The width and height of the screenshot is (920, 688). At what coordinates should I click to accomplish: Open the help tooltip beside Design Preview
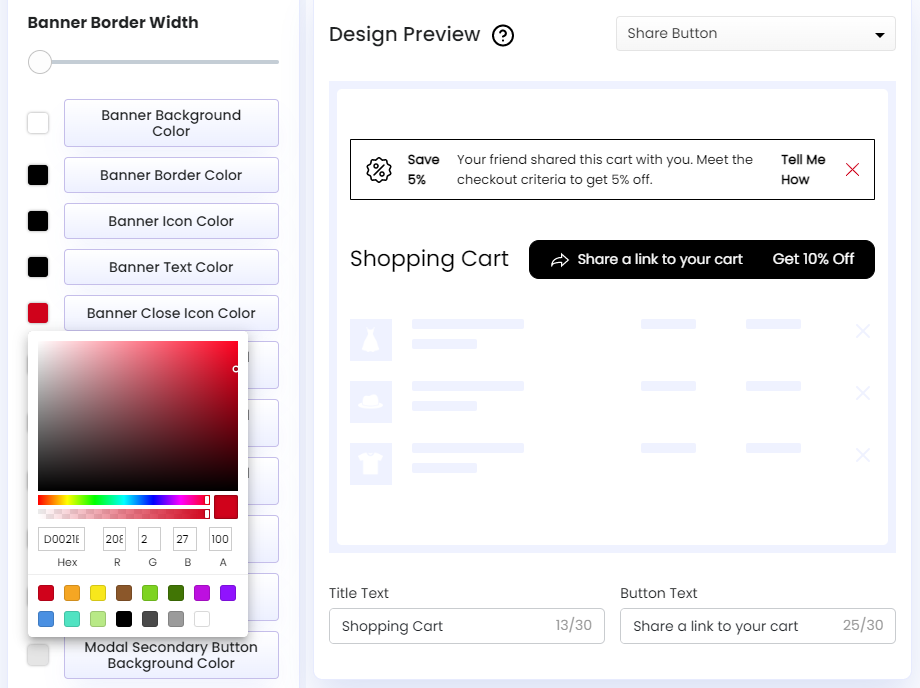(503, 34)
